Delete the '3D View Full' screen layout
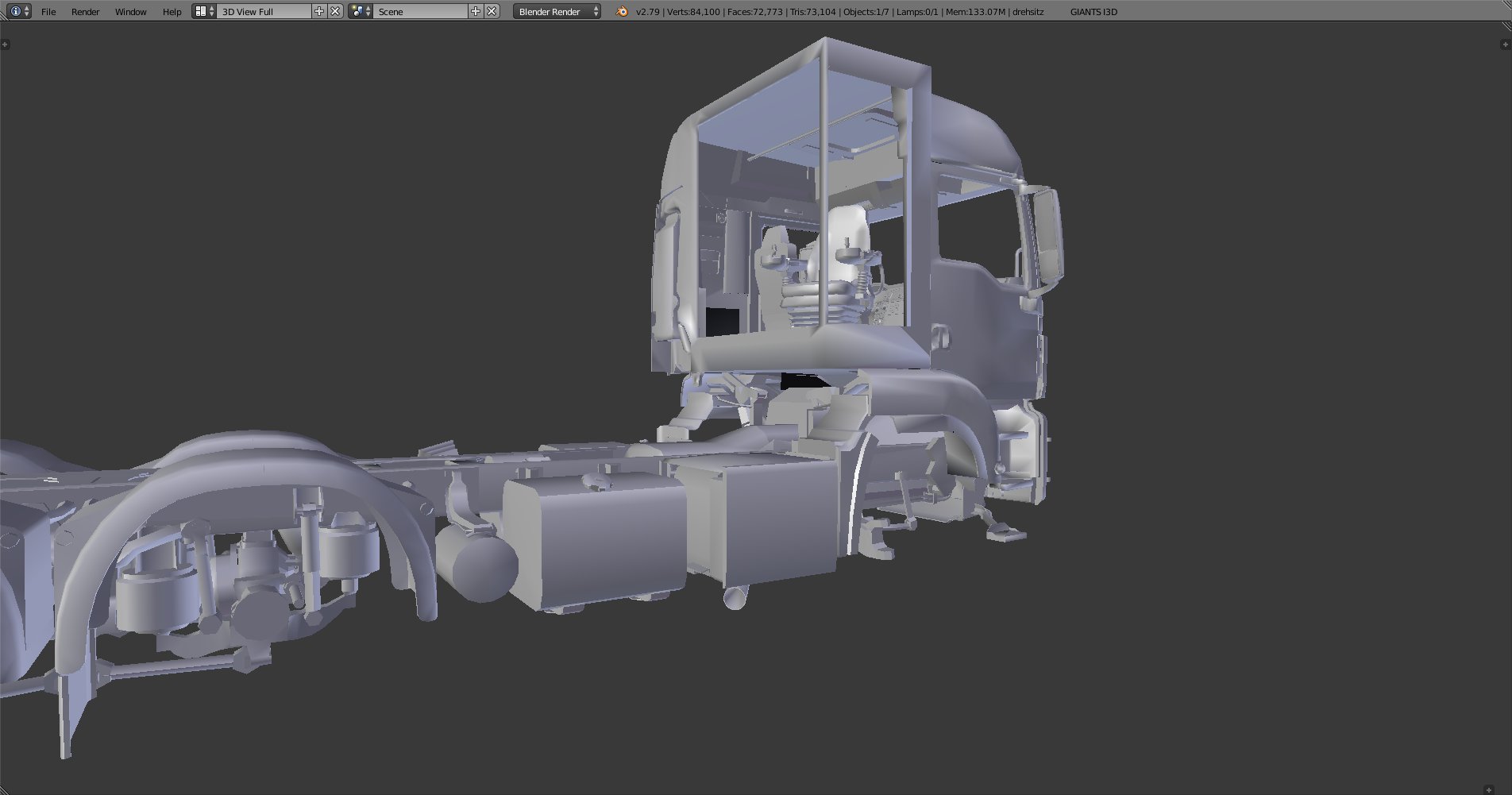 pyautogui.click(x=335, y=11)
